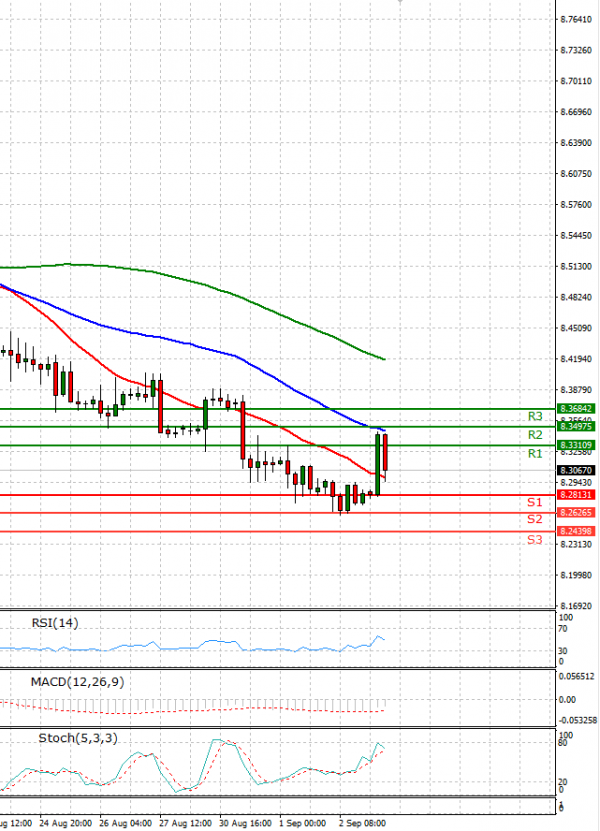Image resolution: width=600 pixels, height=831 pixels.
Task: Click the MACD scale value 0.056512
Action: point(578,676)
